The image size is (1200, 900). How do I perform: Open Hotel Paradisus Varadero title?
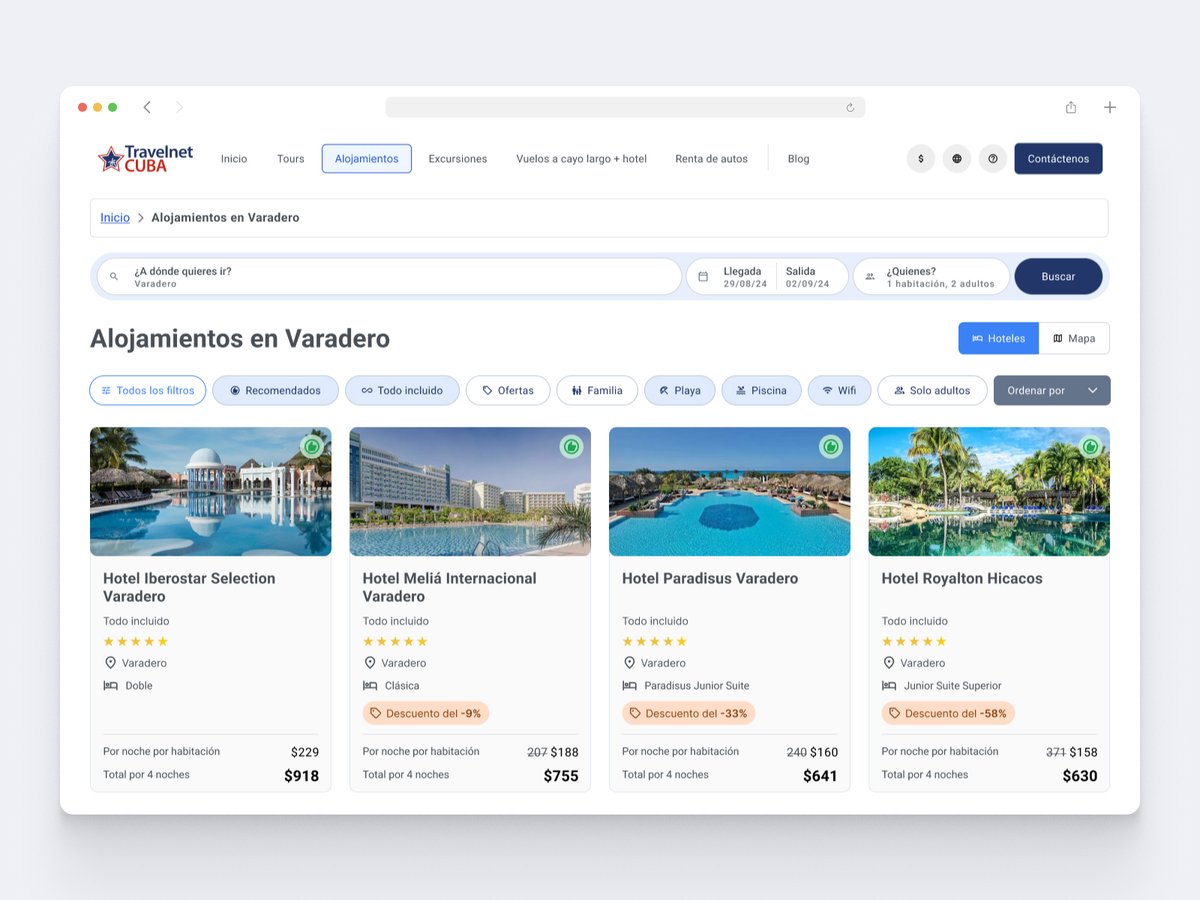710,578
